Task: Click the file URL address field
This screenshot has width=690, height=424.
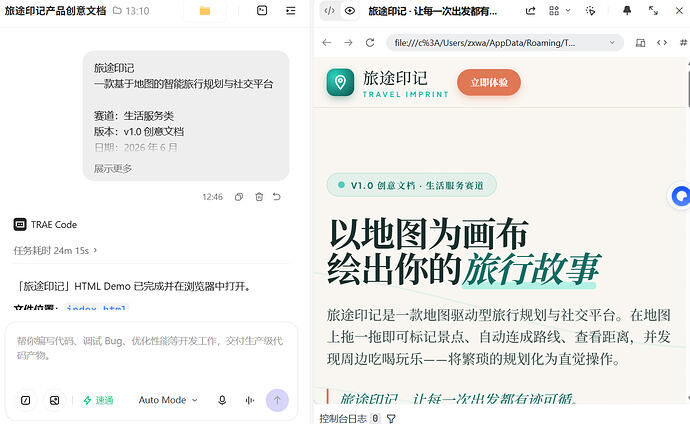Action: point(505,43)
